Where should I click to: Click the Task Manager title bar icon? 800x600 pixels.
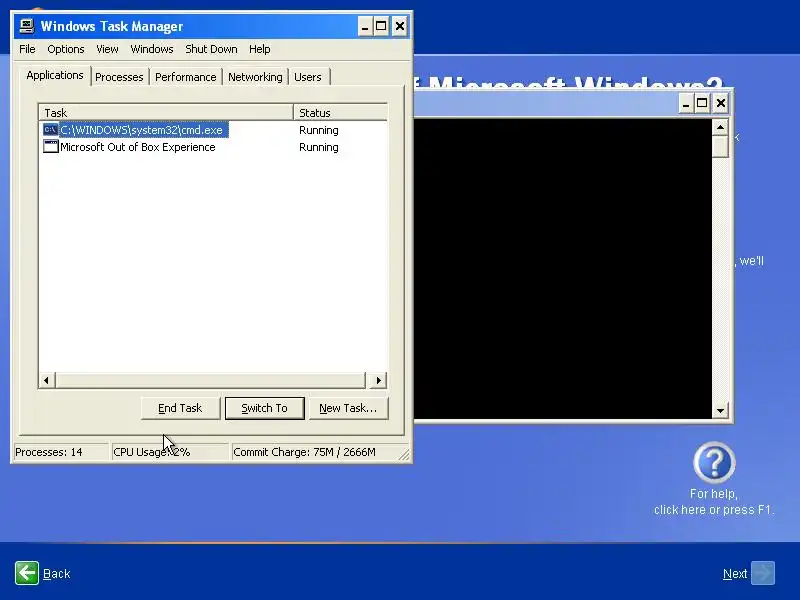point(27,26)
